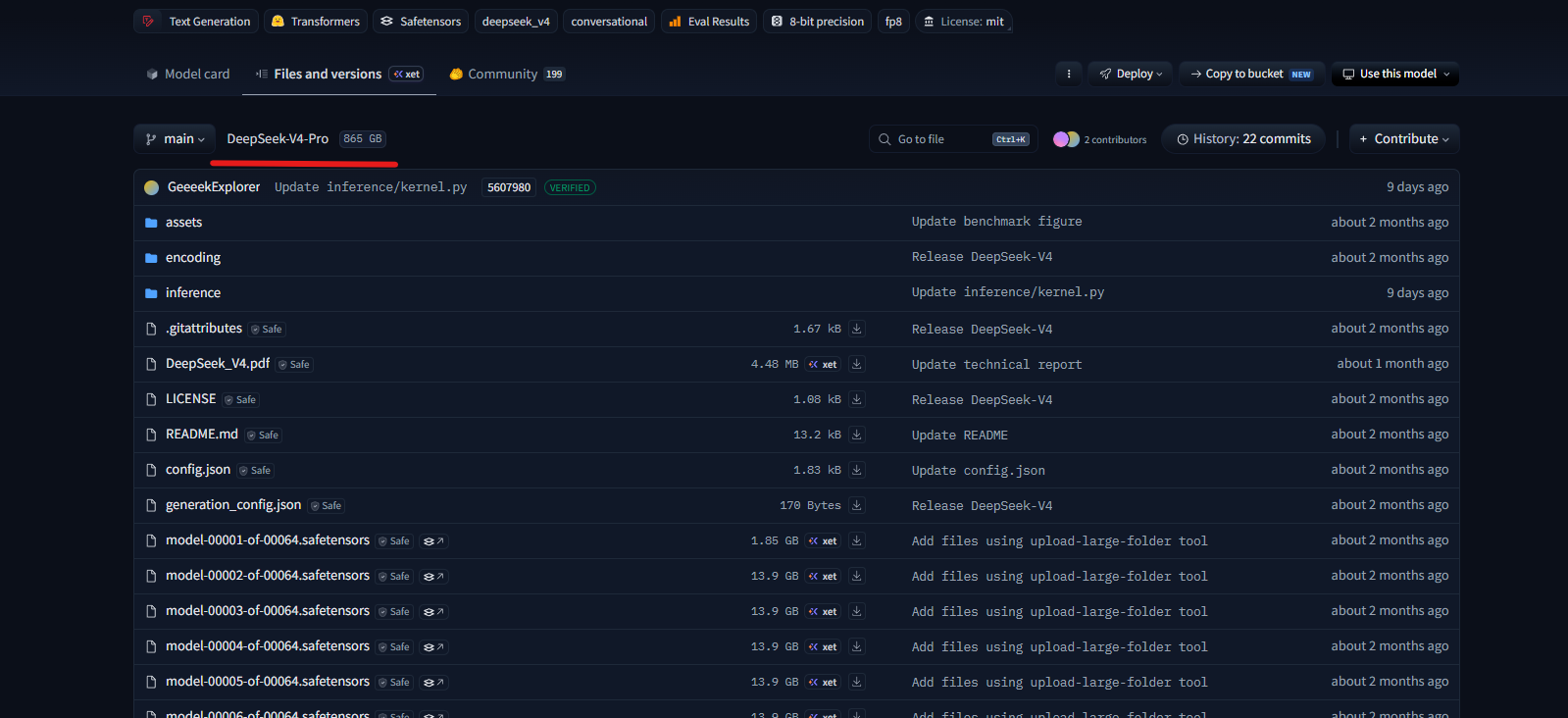Viewport: 1568px width, 718px height.
Task: Click the VERIFIED commit badge
Action: (570, 187)
